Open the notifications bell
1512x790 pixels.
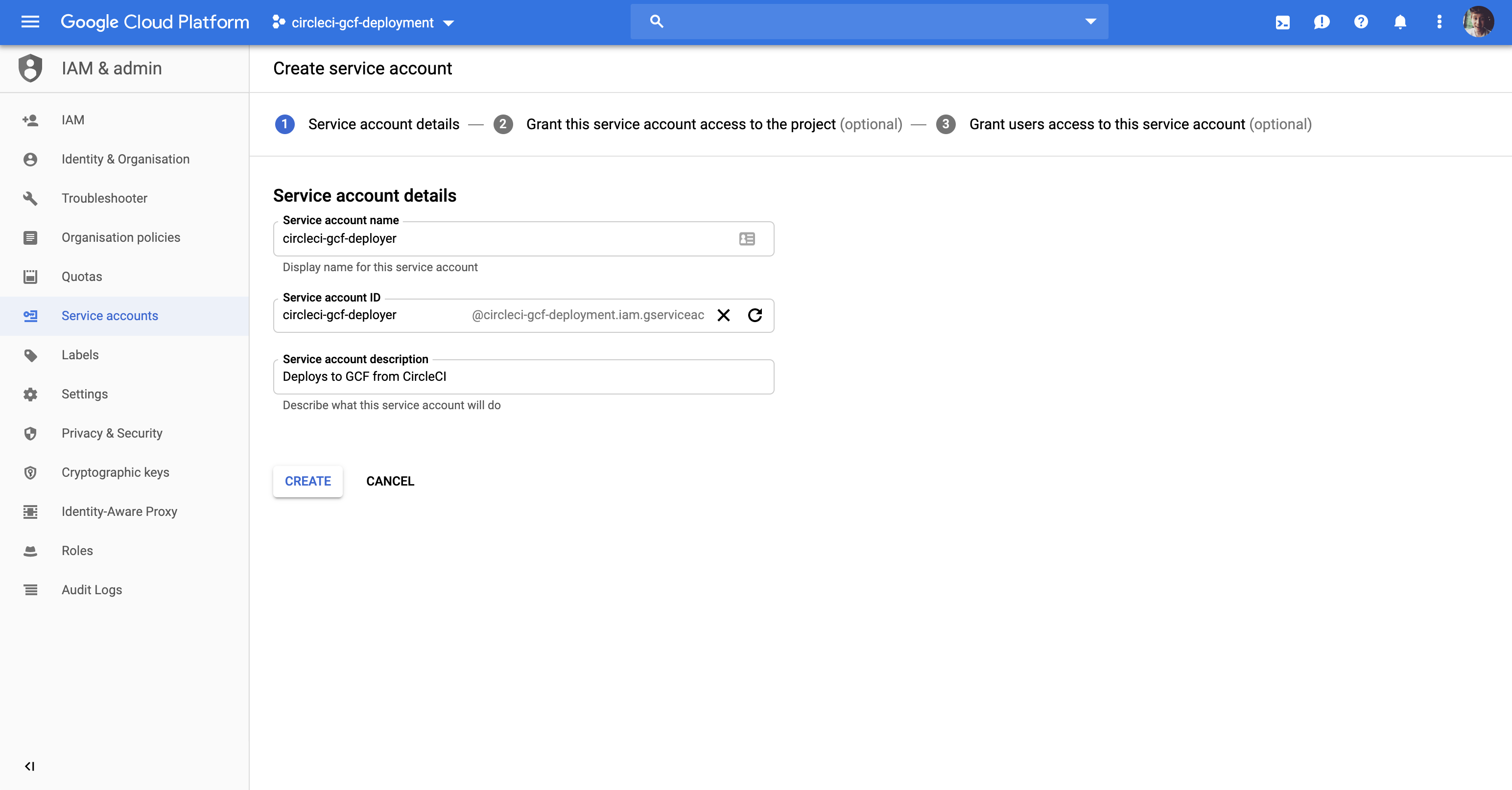(1400, 23)
